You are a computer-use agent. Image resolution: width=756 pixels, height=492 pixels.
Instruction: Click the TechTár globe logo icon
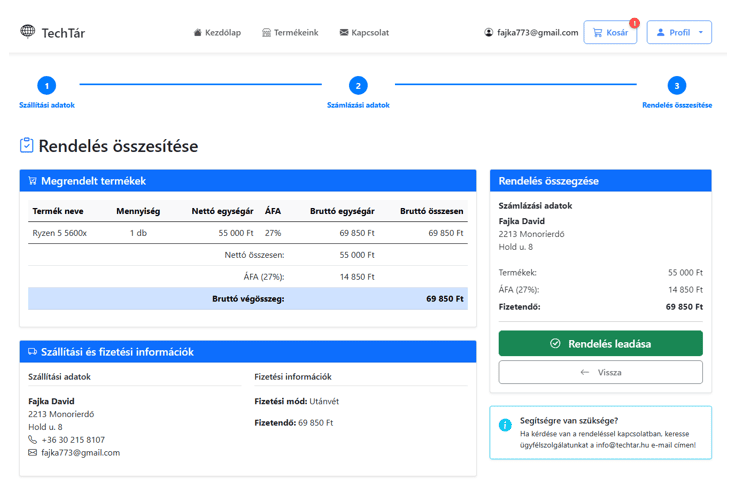pos(27,32)
